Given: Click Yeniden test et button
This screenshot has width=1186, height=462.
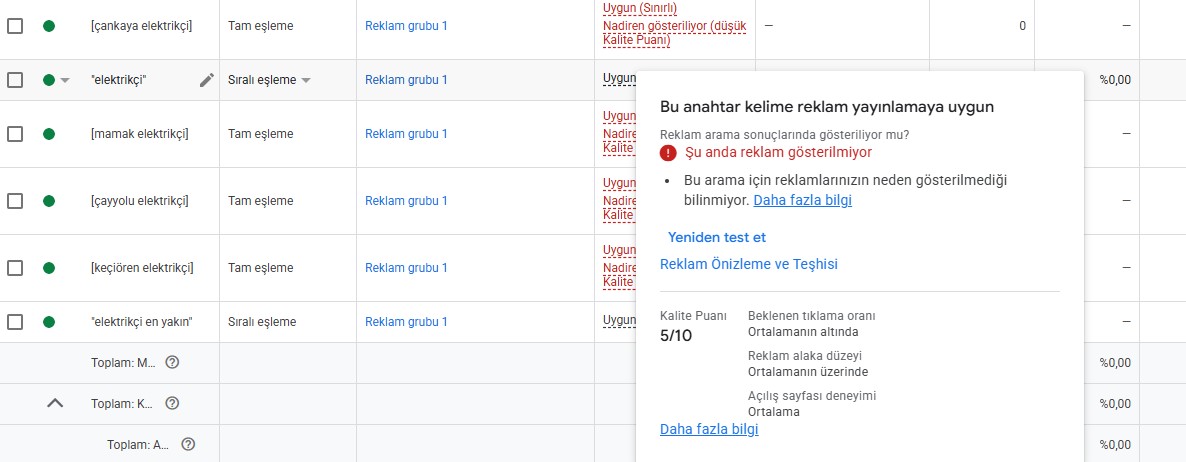Looking at the screenshot, I should (717, 237).
